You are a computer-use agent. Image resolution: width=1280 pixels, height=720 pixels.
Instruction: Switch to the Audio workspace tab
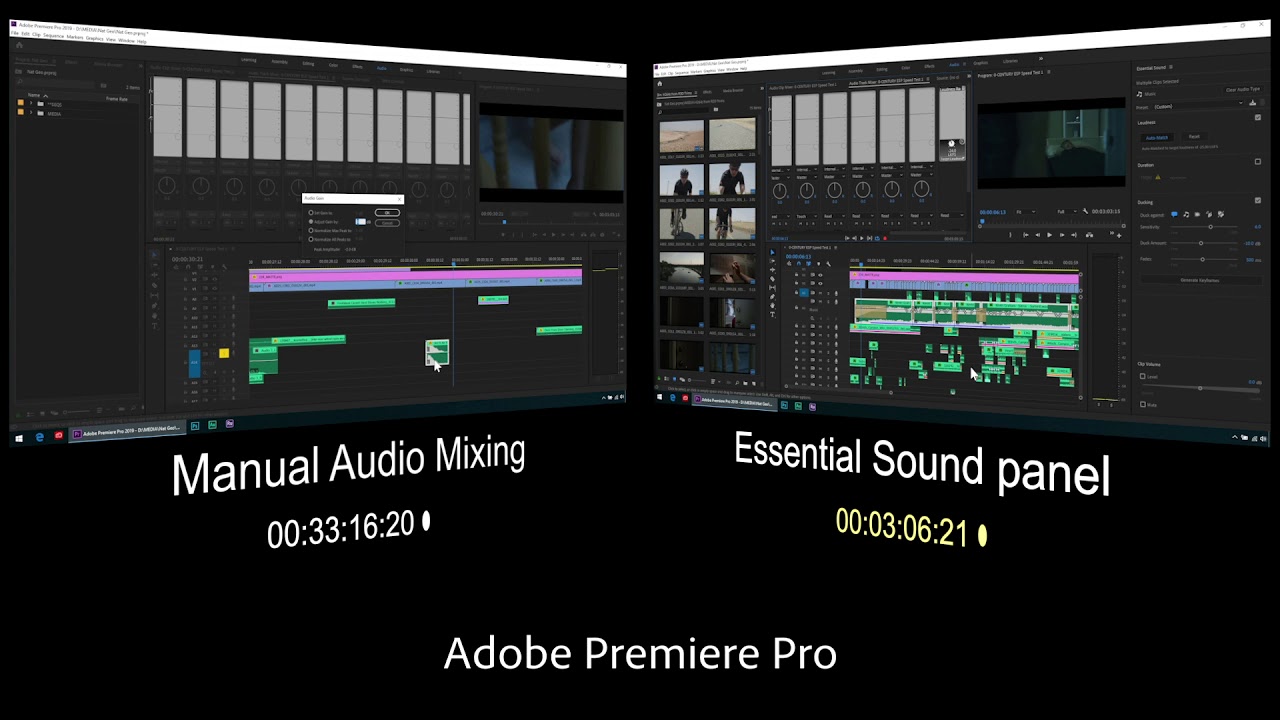[x=381, y=67]
